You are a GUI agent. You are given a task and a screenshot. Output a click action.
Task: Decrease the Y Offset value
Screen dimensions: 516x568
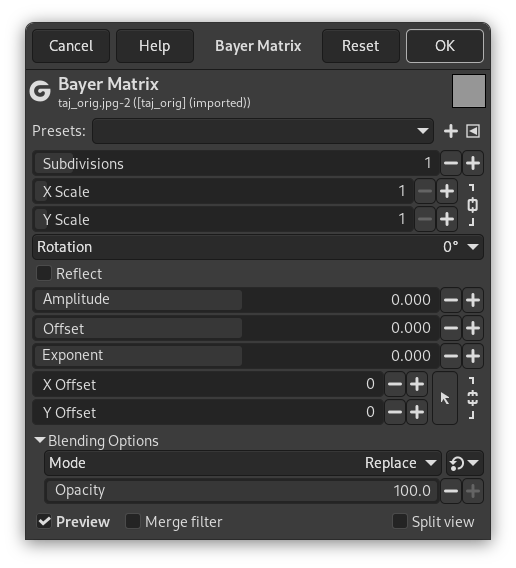[395, 412]
